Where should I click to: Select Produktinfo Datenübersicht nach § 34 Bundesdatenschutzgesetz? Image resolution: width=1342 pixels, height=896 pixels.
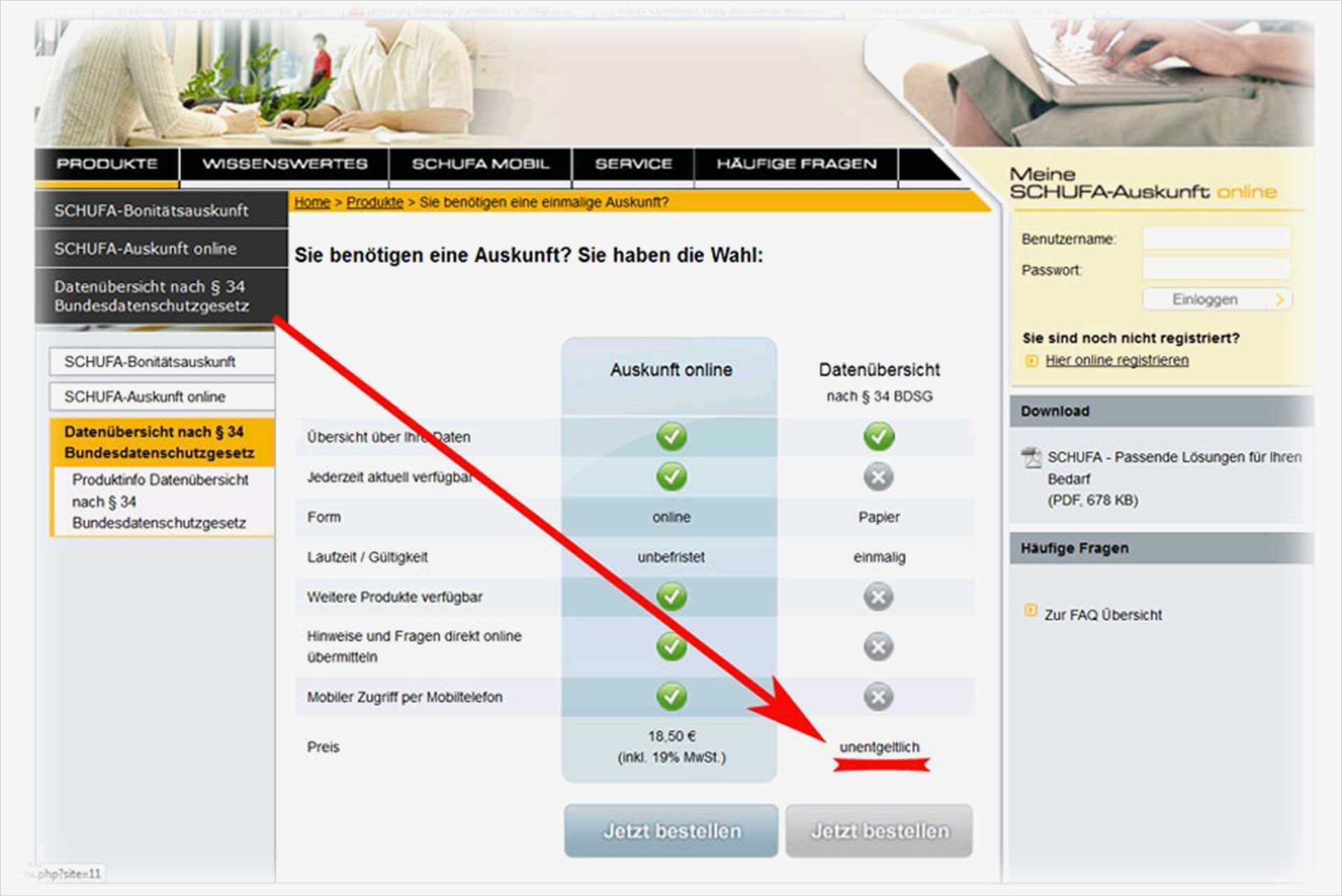coord(159,501)
